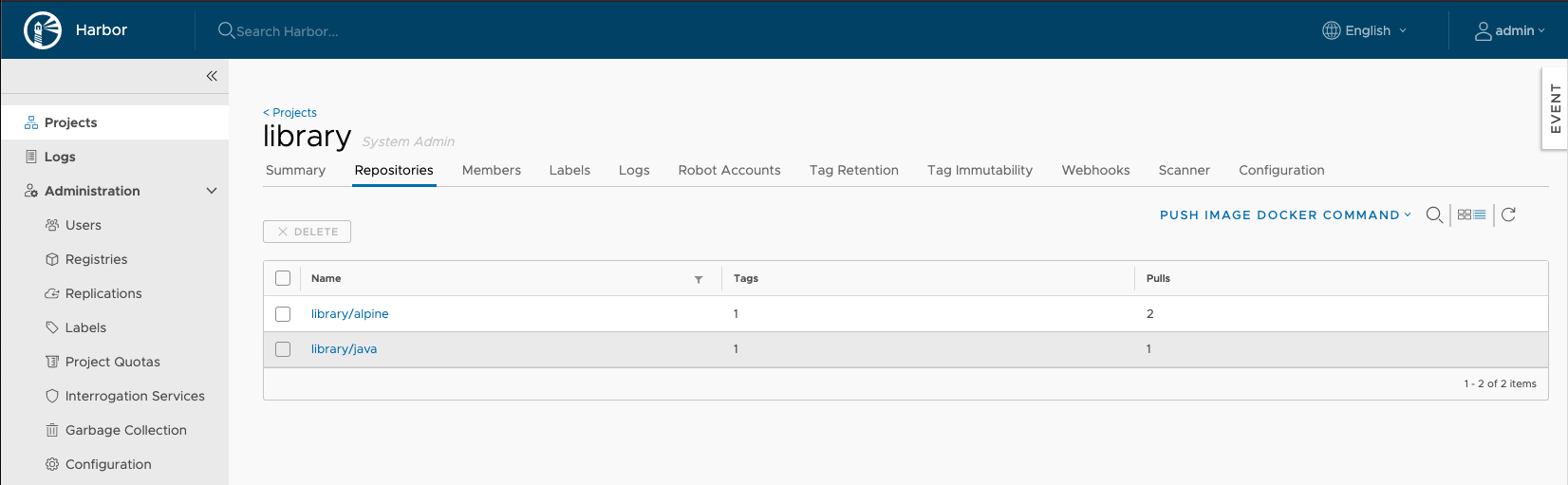Select the library/alpine row checkbox
Image resolution: width=1568 pixels, height=485 pixels.
(283, 314)
